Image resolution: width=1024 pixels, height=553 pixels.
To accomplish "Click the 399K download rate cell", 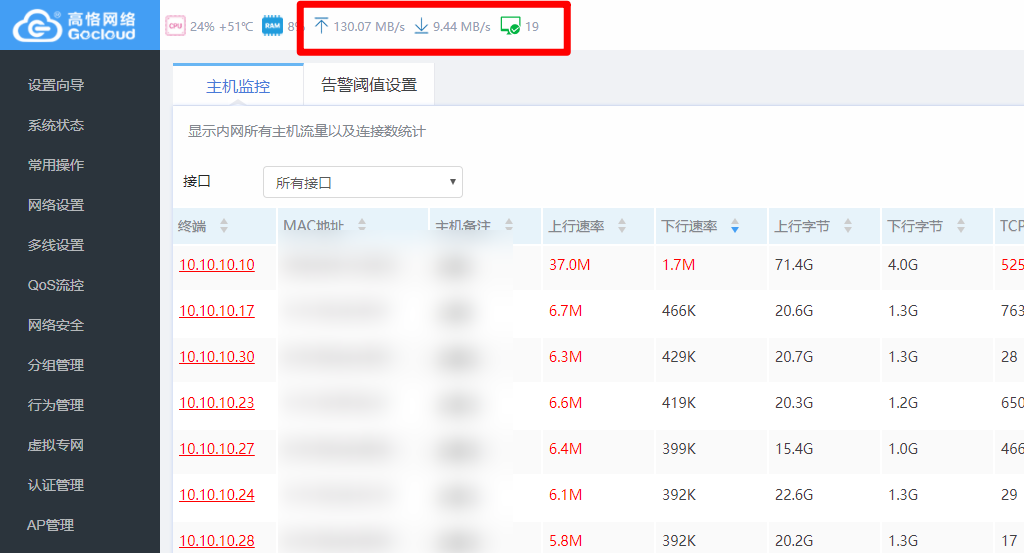I will pos(679,449).
